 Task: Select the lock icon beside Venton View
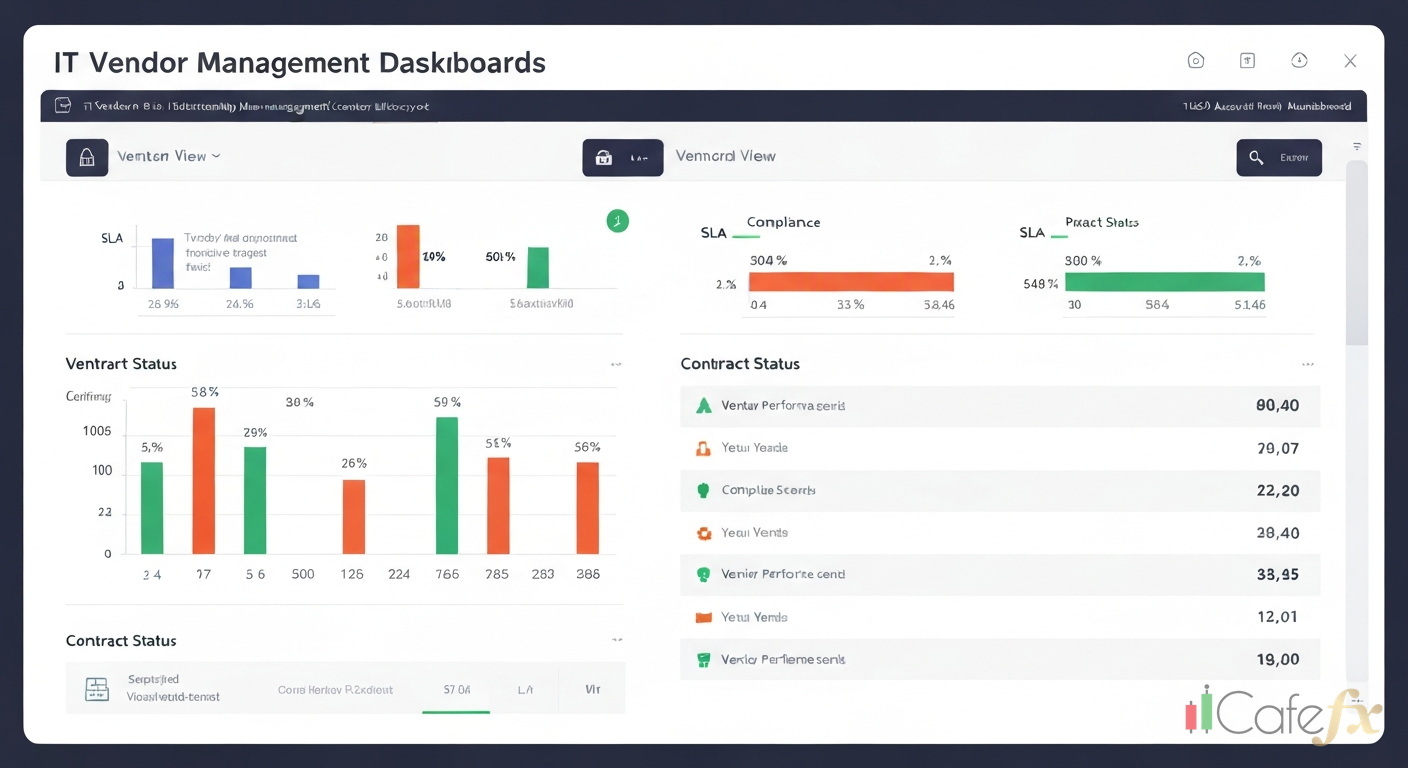tap(87, 157)
